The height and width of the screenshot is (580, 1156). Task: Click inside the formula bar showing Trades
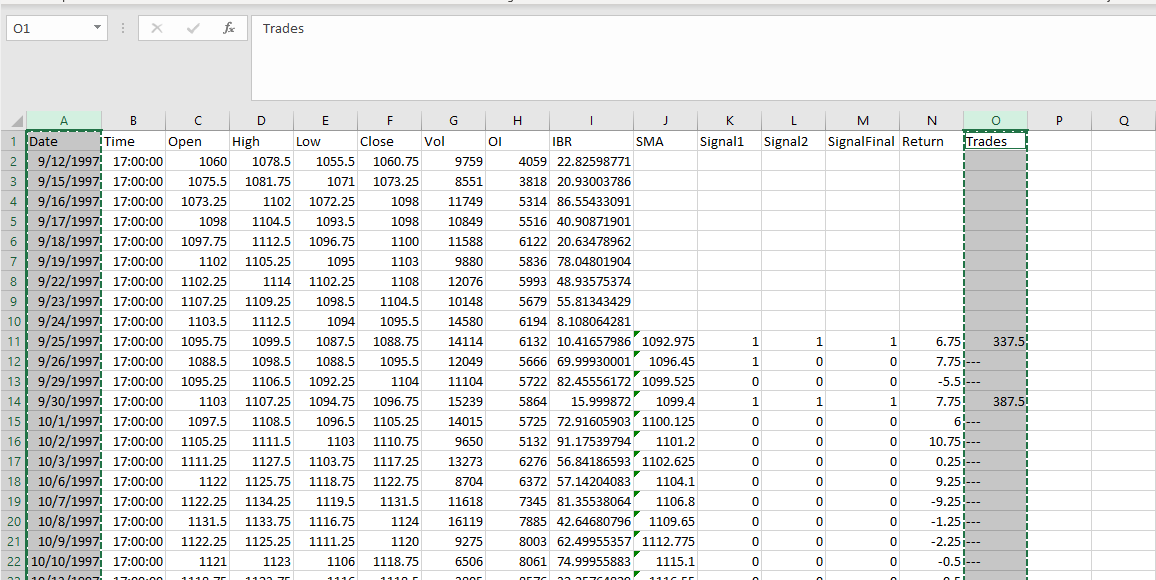click(400, 28)
